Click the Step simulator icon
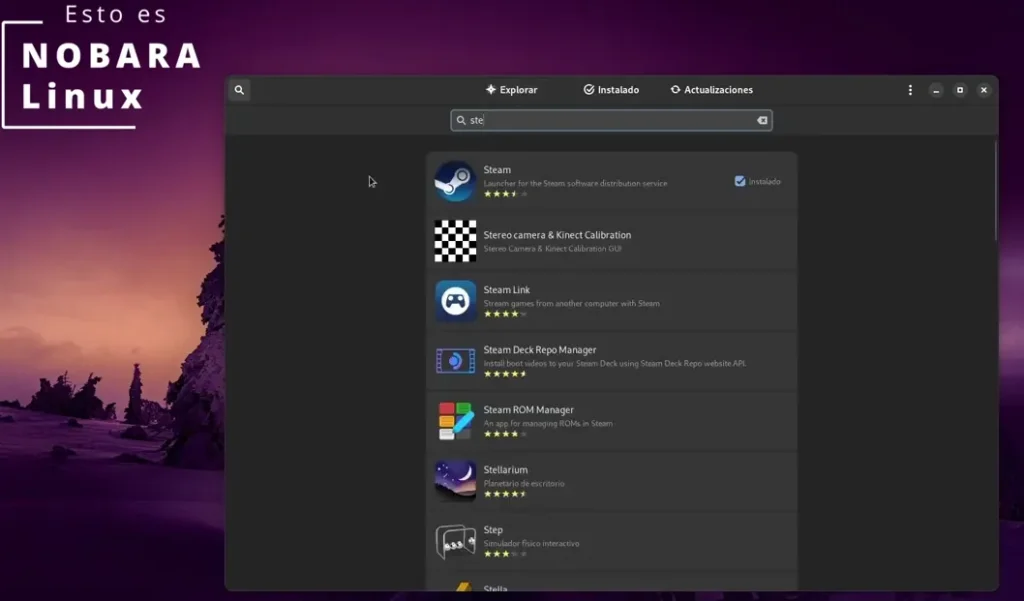The width and height of the screenshot is (1024, 601). [x=455, y=542]
